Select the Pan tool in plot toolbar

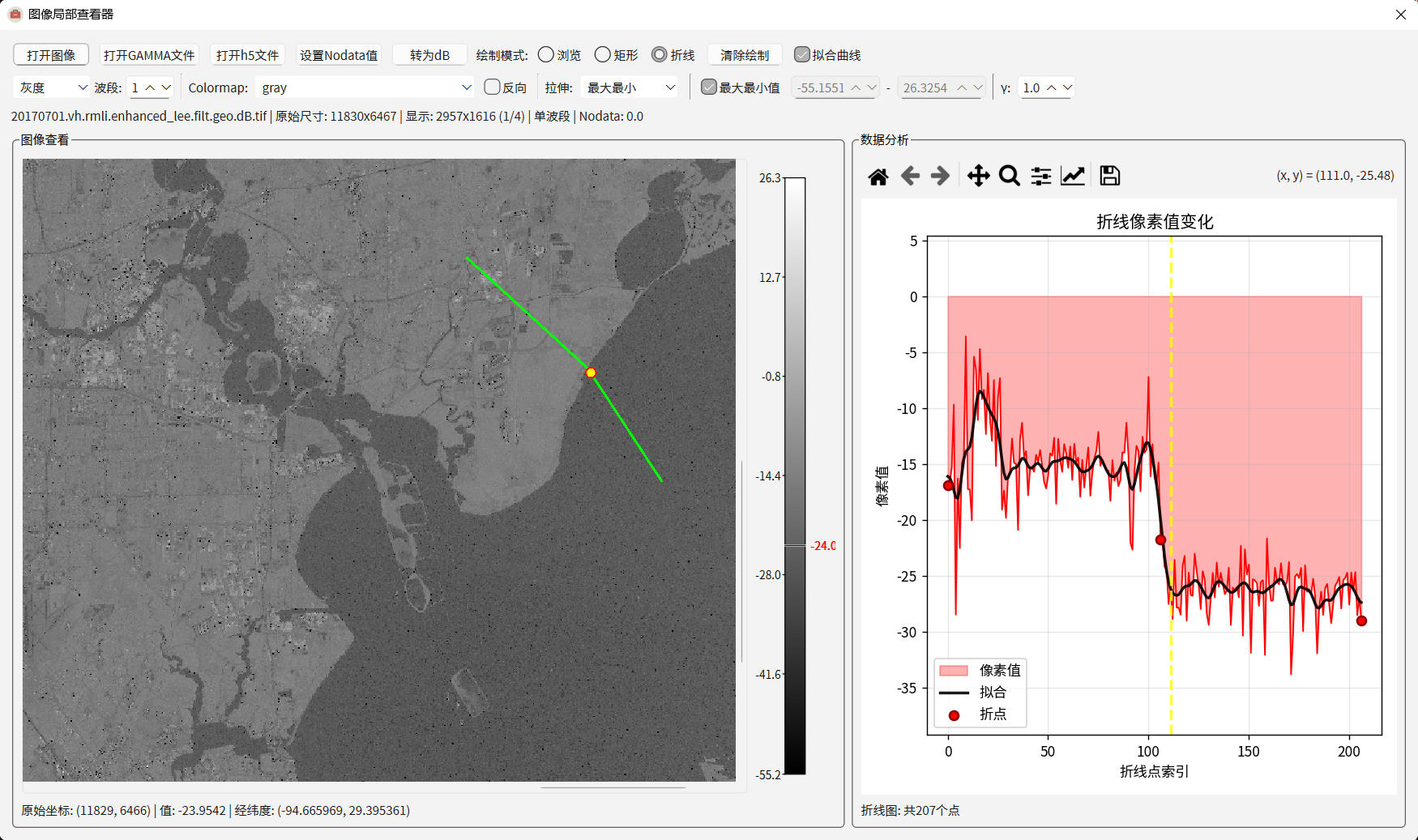coord(978,177)
